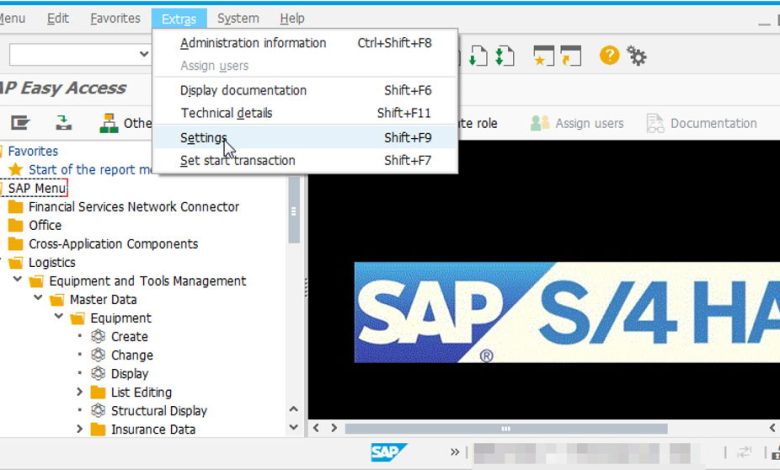Close the open Extras menu
Viewport: 780px width, 470px height.
pyautogui.click(x=179, y=19)
